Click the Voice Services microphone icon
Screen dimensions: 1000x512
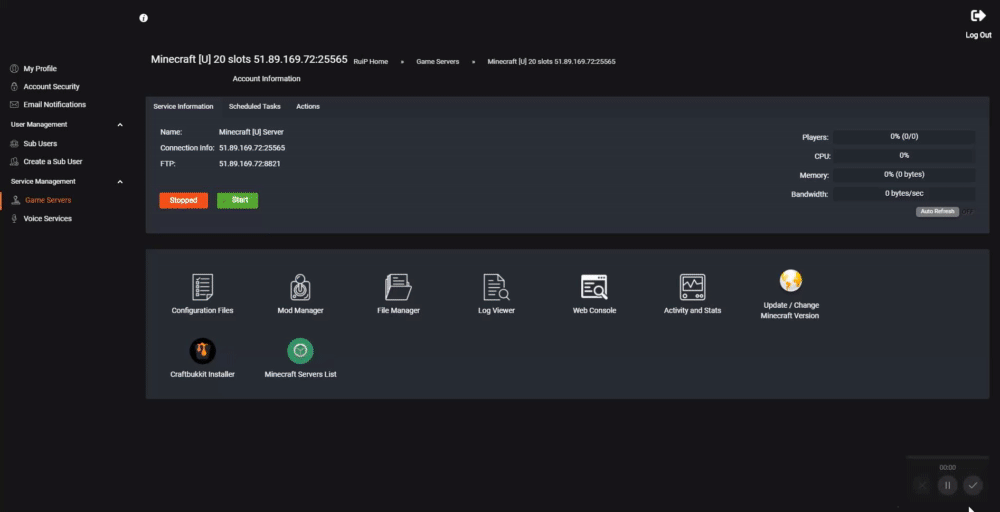[x=14, y=219]
